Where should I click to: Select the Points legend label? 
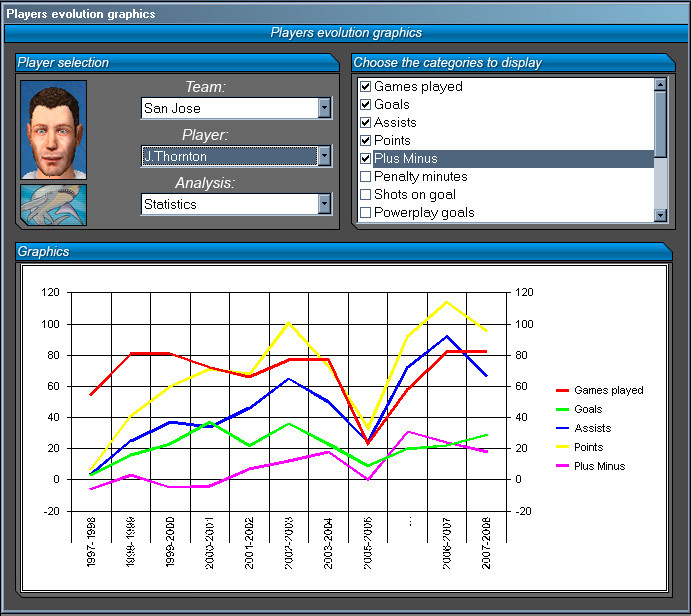[588, 447]
